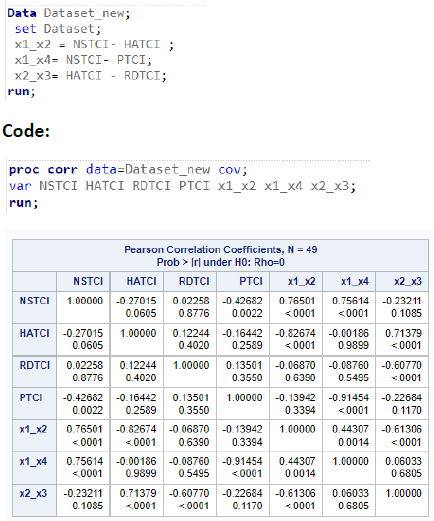Click the x1_x2 row label in the table
Image resolution: width=434 pixels, height=521 pixels.
33,429
